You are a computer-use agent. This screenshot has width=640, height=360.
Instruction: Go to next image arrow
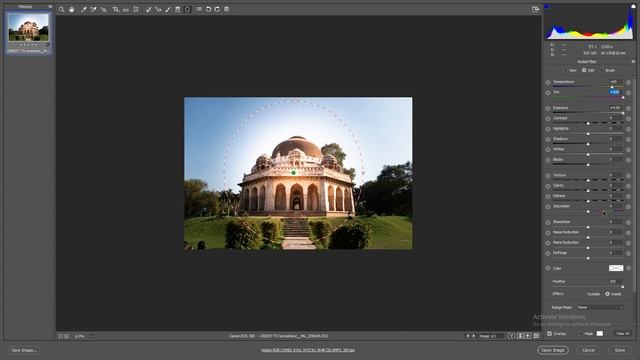(474, 336)
